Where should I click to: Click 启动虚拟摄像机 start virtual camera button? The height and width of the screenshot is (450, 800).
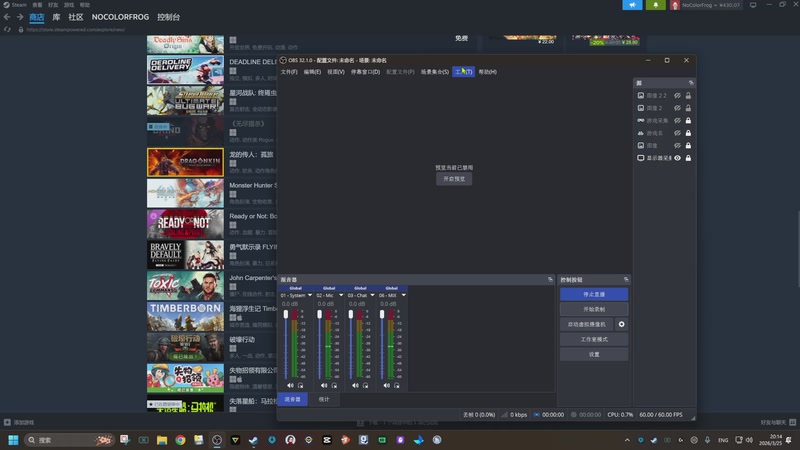(x=587, y=324)
